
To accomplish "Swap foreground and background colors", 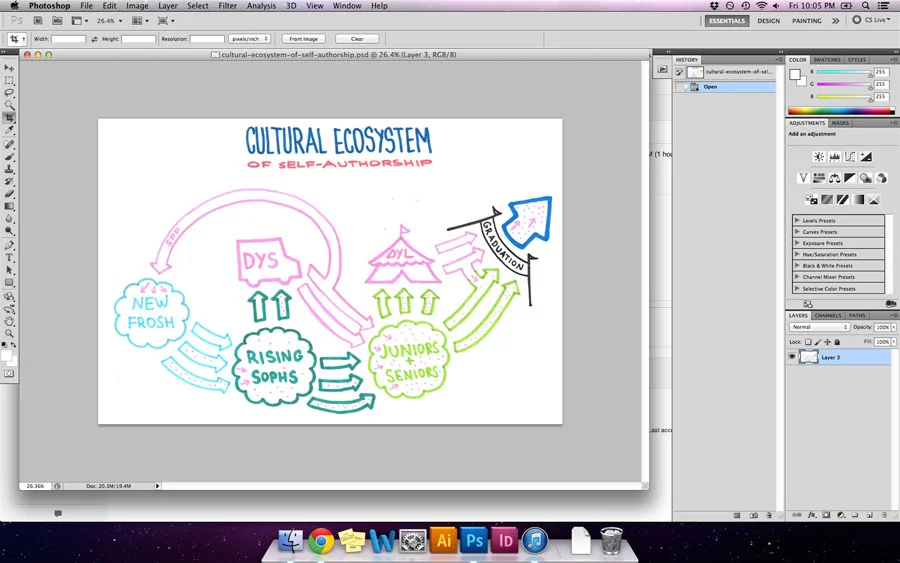I will 13,345.
